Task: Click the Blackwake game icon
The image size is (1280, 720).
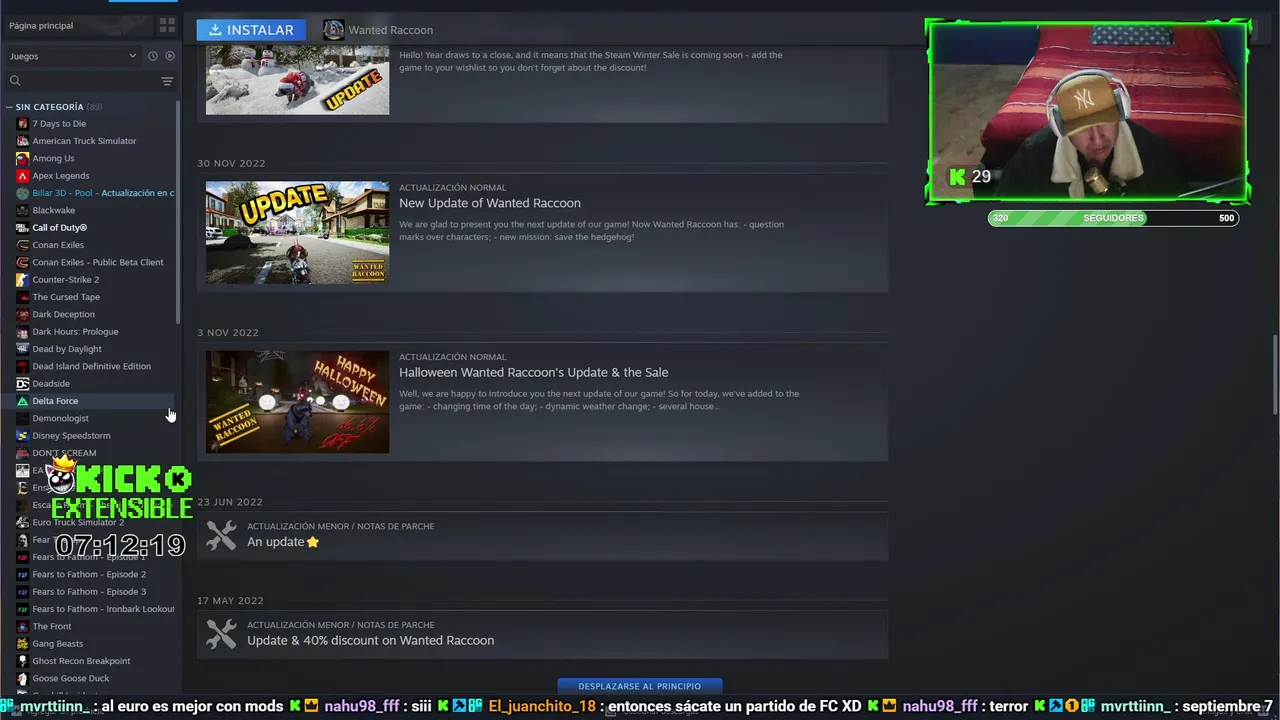Action: coord(23,210)
